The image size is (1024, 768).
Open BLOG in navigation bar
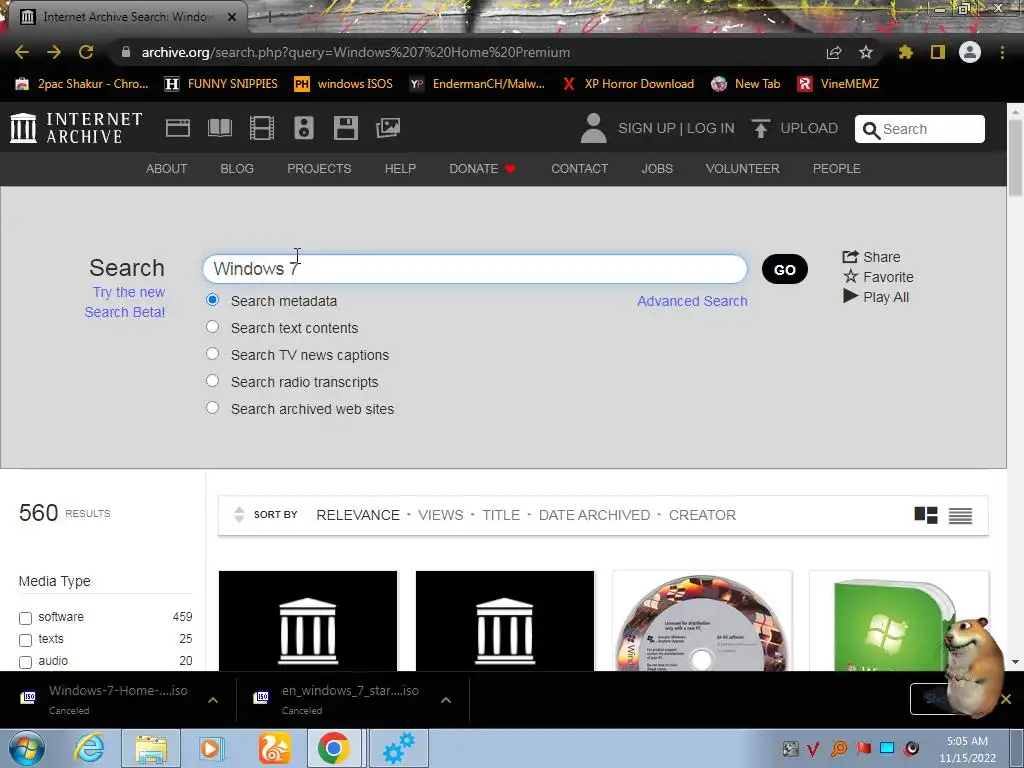(x=237, y=168)
